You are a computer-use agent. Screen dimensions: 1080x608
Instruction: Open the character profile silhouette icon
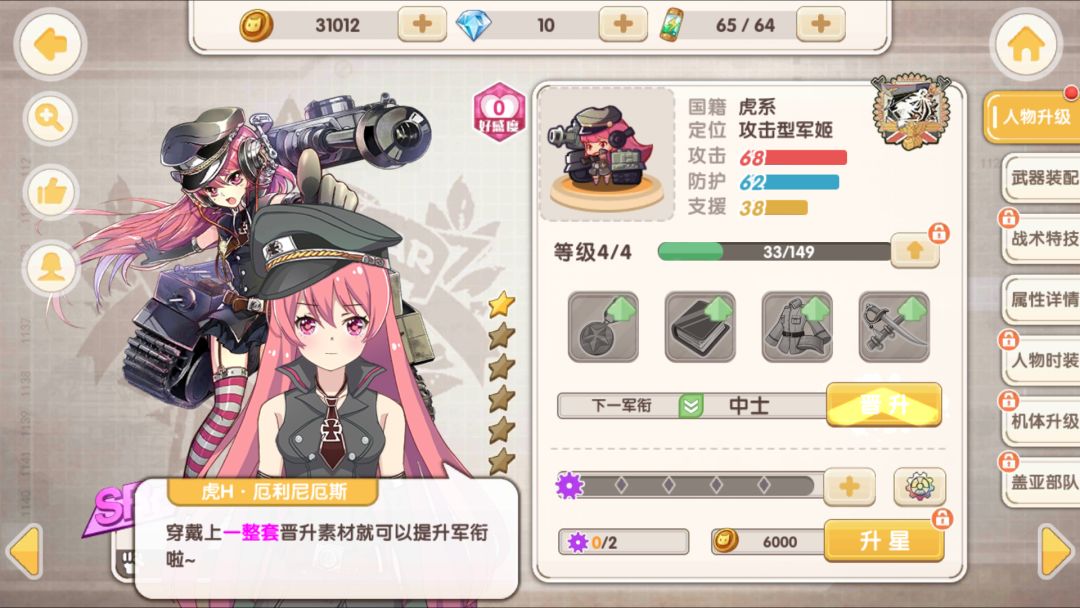(50, 267)
